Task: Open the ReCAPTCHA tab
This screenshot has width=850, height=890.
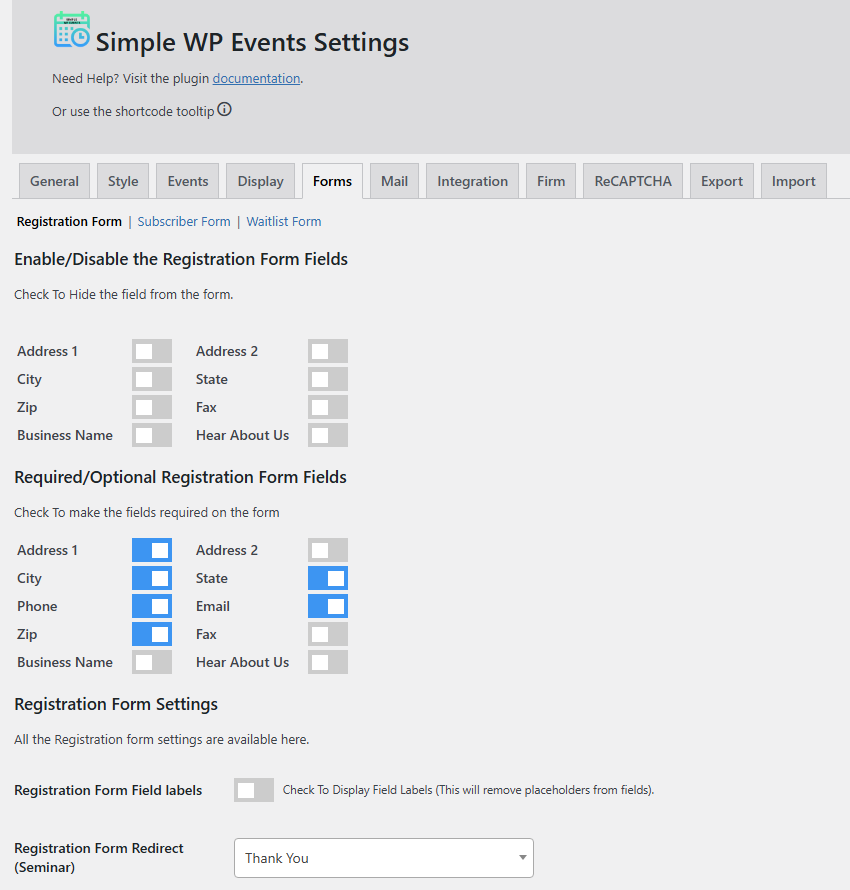Action: [x=633, y=181]
